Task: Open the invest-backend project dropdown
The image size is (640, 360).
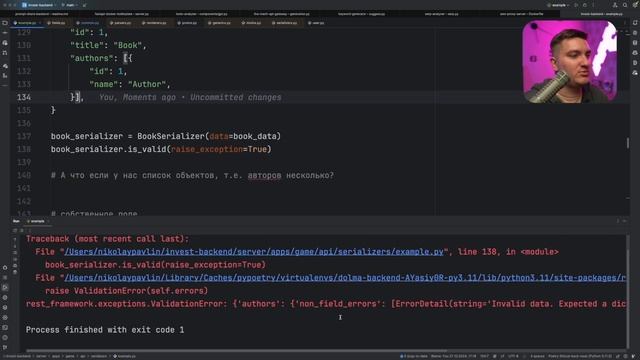Action: (x=40, y=5)
